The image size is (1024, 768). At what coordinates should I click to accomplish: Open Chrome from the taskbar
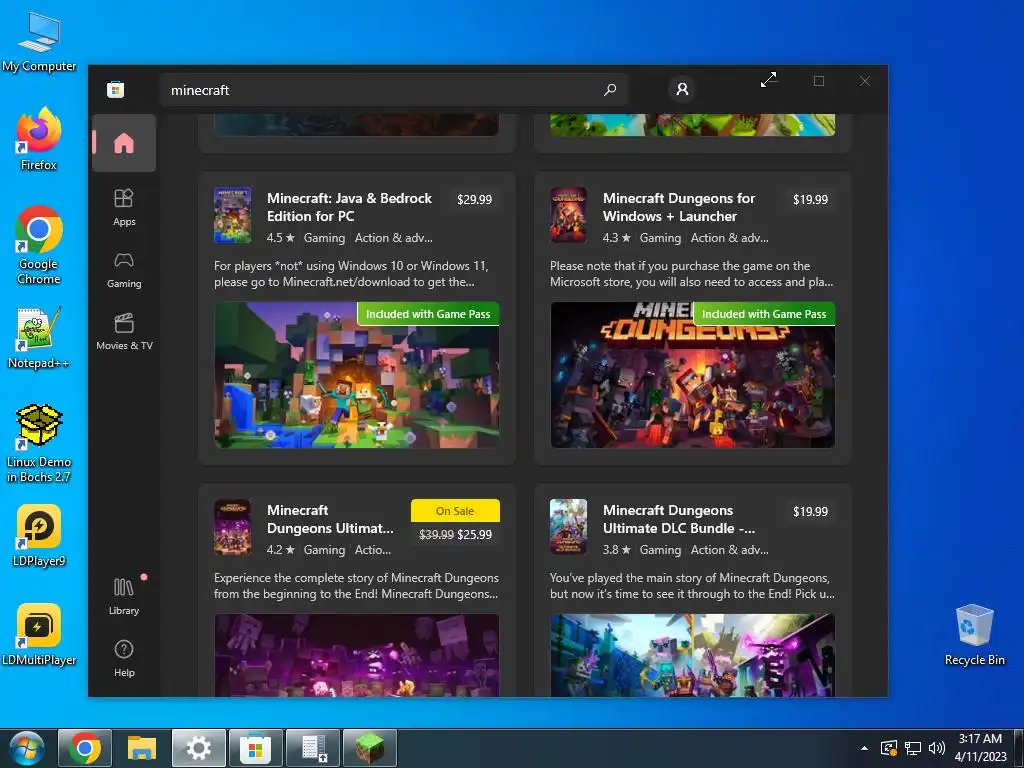tap(85, 748)
